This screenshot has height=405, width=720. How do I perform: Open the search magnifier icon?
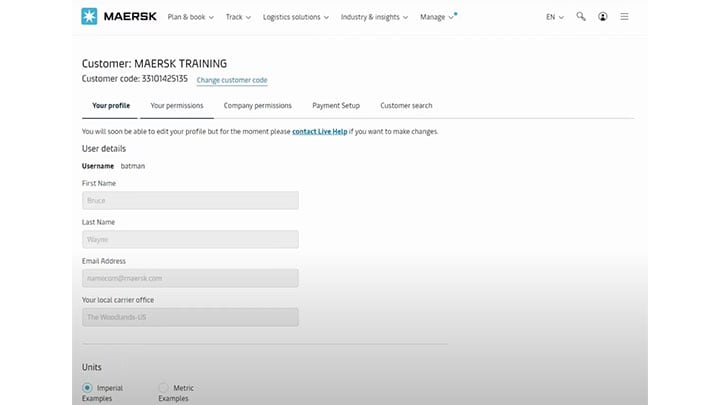[581, 17]
